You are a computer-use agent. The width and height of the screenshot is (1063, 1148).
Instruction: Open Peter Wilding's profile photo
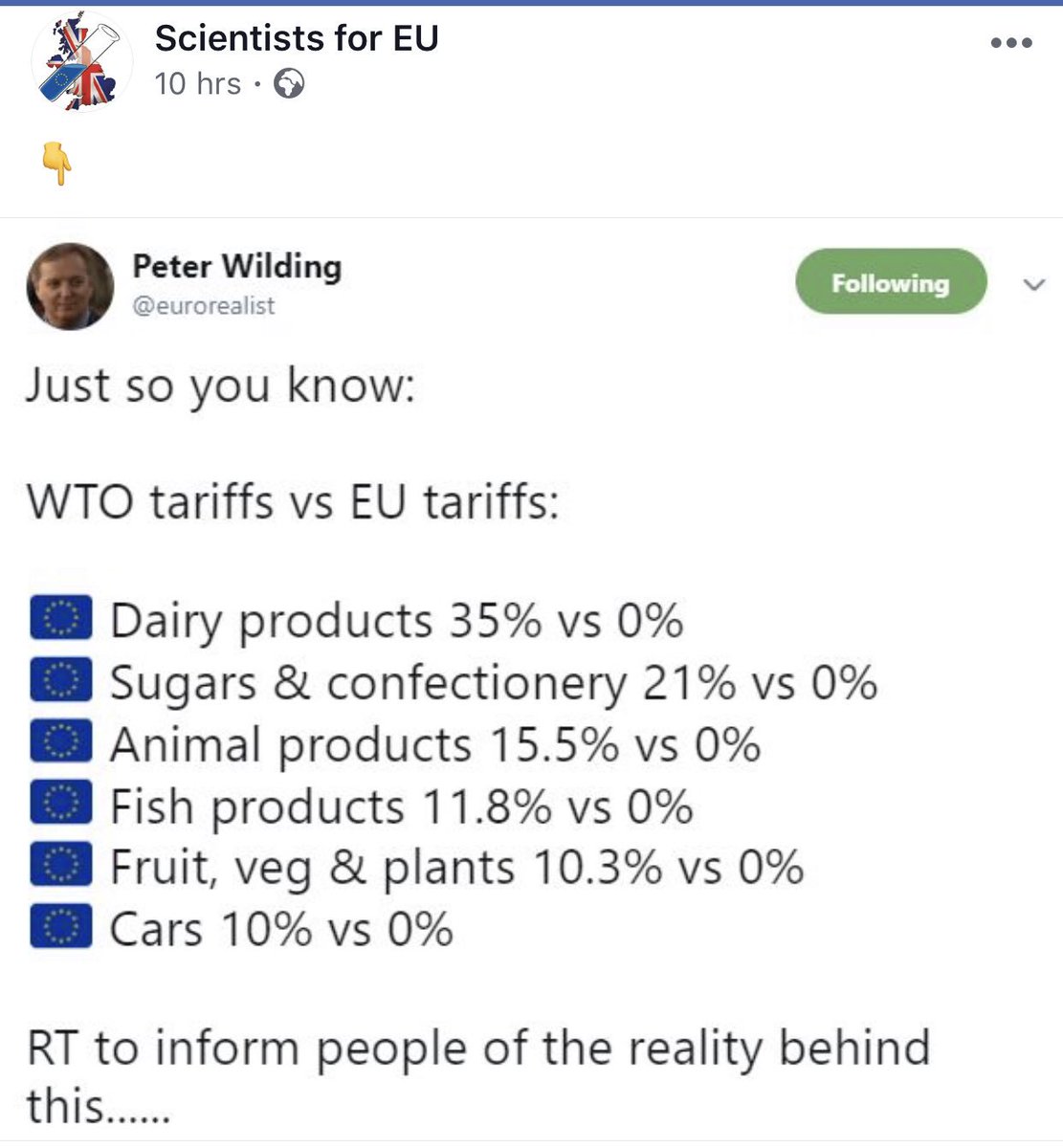pos(70,287)
